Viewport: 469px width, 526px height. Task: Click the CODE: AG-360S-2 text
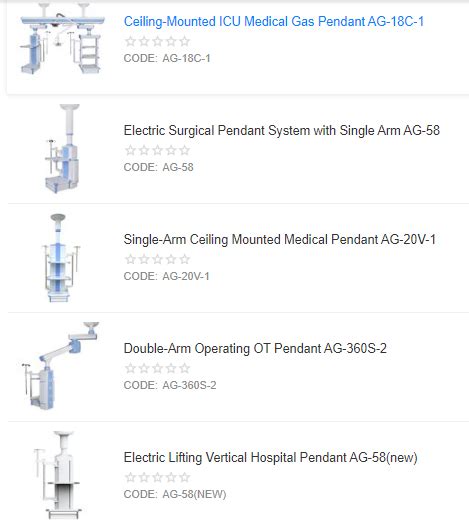170,385
